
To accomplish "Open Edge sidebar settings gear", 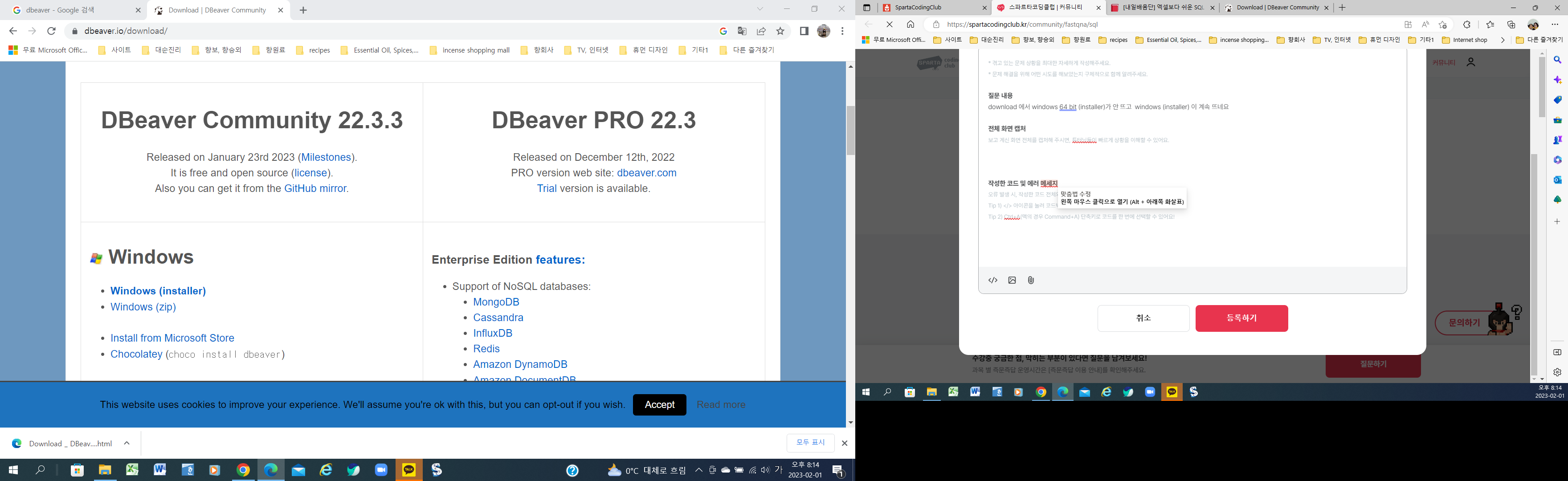I will [x=1557, y=372].
